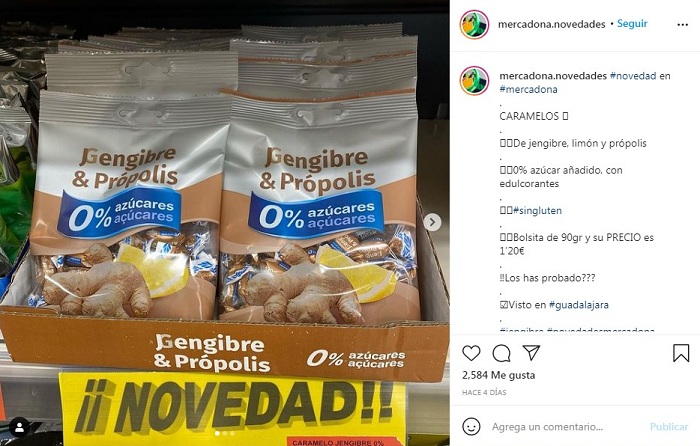Screen dimensions: 700x446
Task: View the 2,584 Me gusta likes list
Action: pyautogui.click(x=498, y=375)
